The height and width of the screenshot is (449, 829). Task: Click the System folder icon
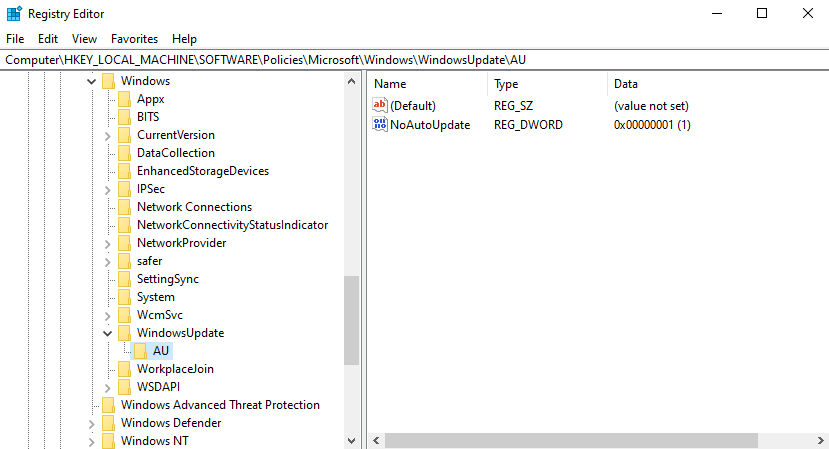point(124,297)
